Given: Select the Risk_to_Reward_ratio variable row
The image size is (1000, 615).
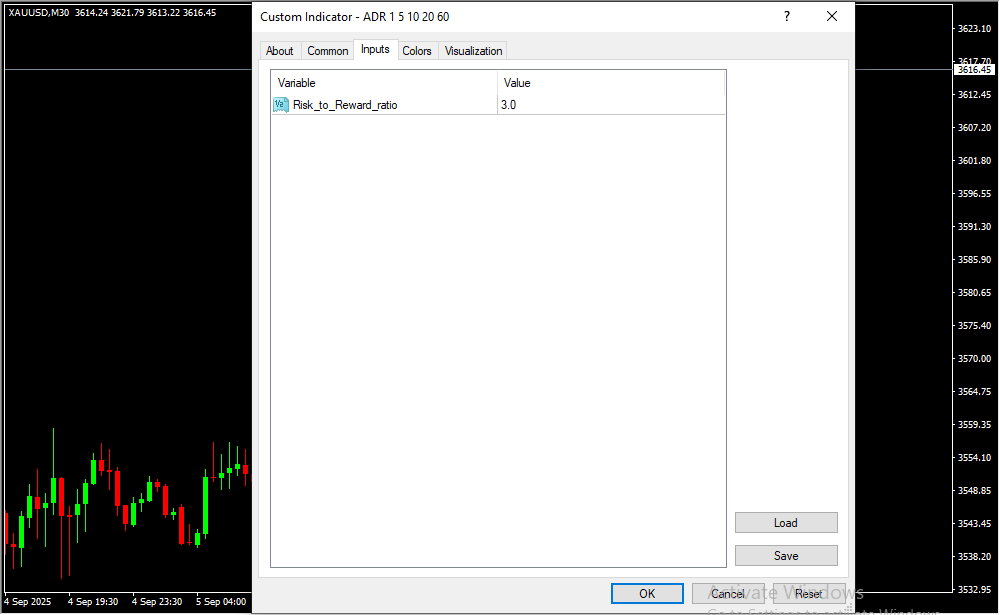Looking at the screenshot, I should click(x=345, y=105).
